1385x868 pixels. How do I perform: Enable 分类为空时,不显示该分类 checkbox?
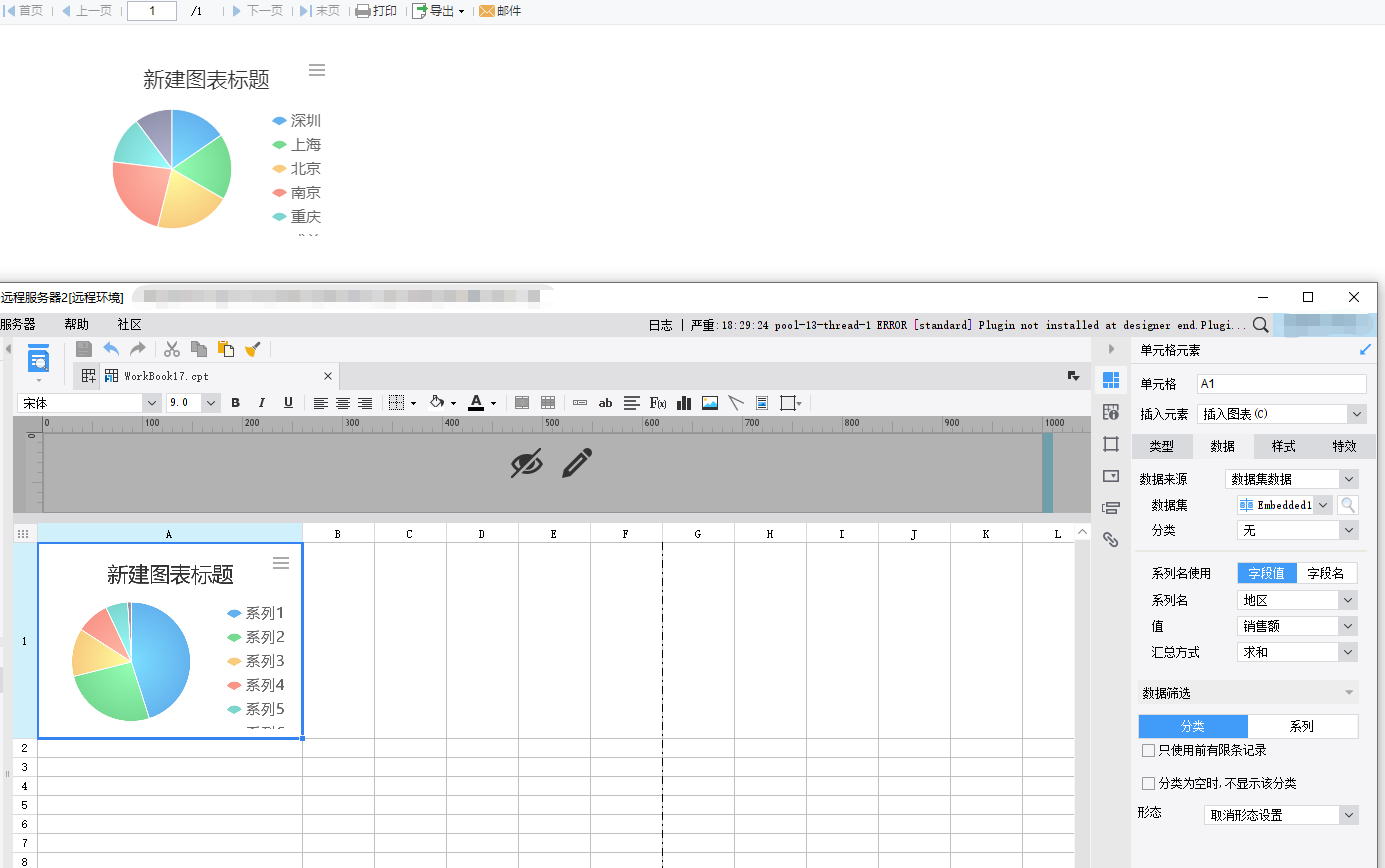1148,783
